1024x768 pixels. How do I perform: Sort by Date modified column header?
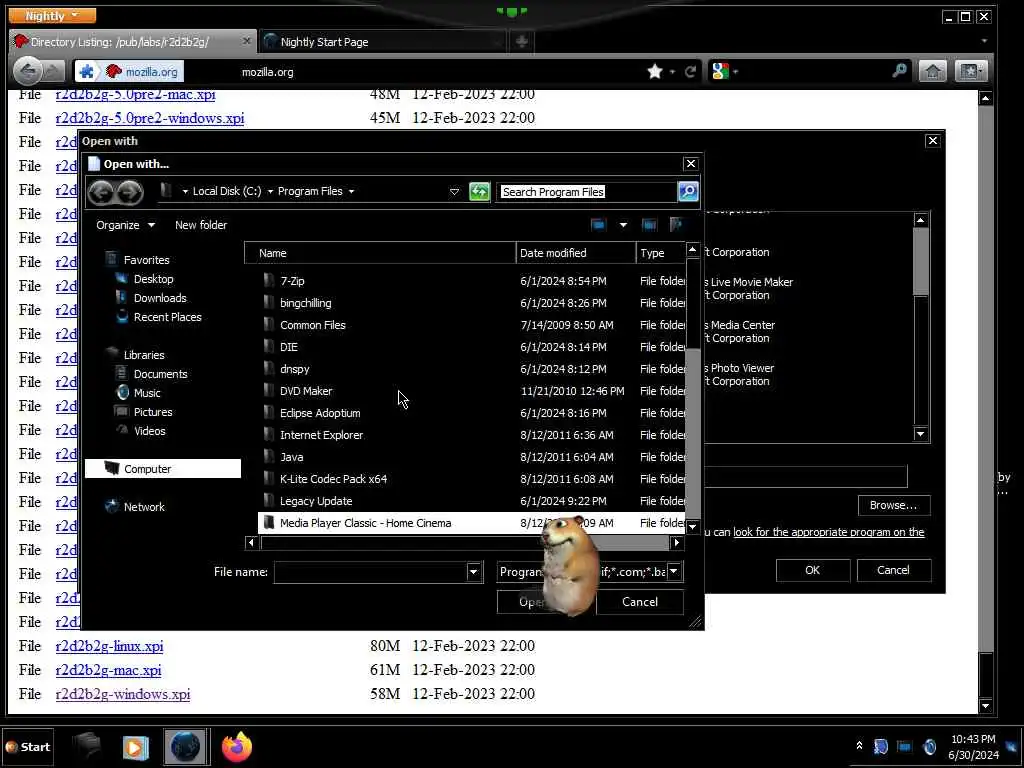575,253
